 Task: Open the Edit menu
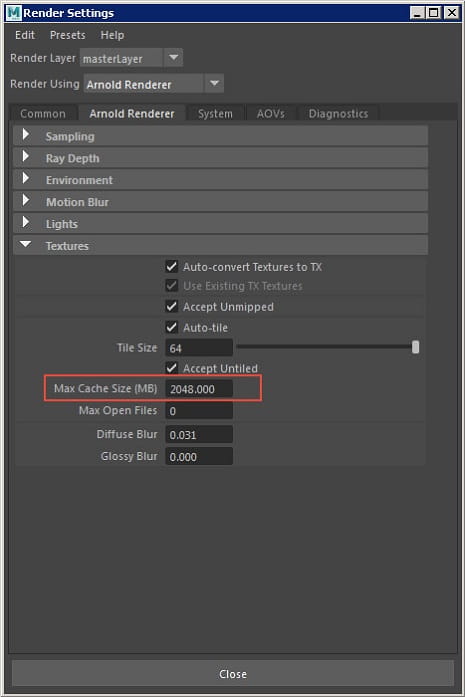[25, 35]
